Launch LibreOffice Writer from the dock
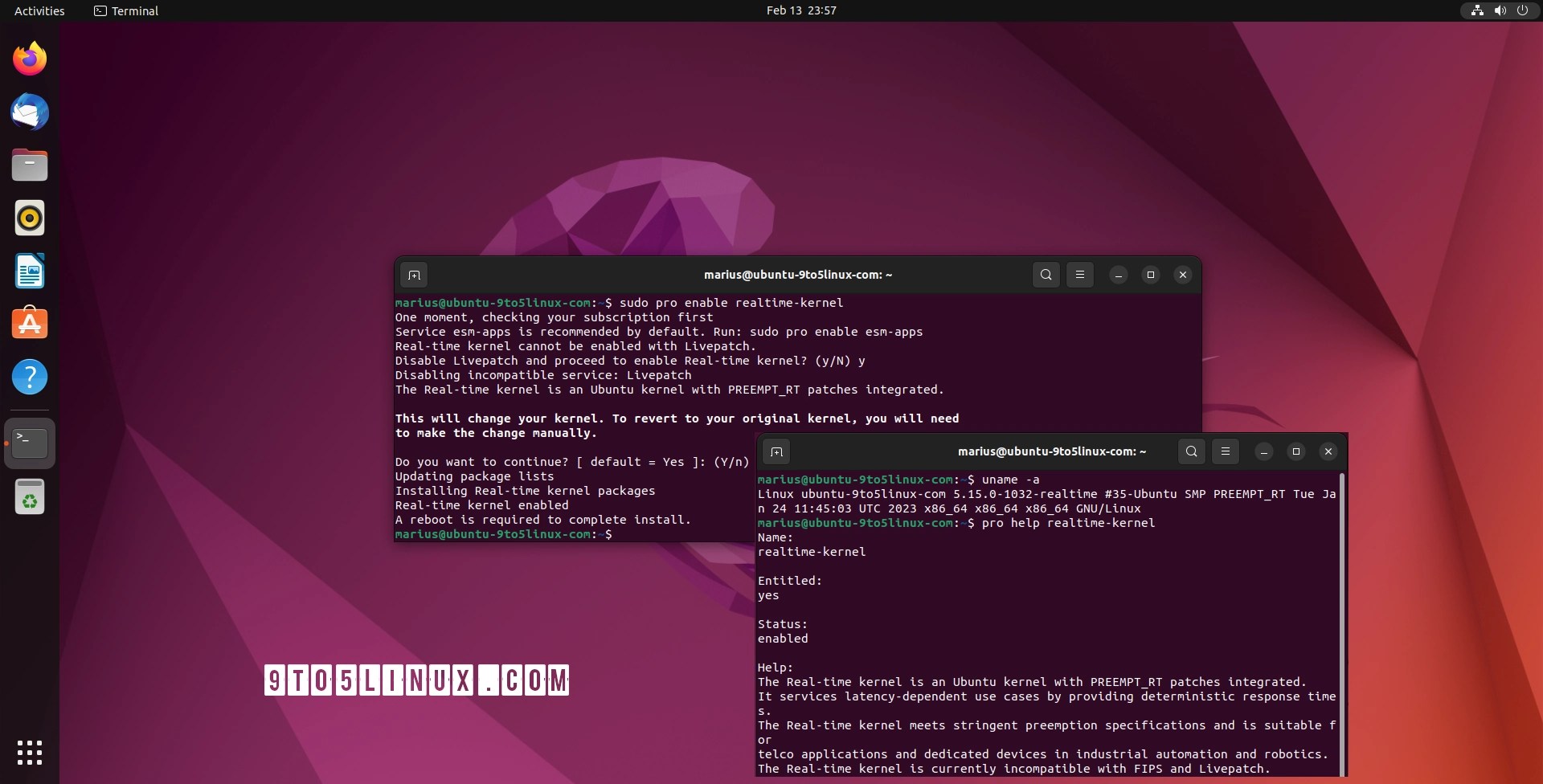The image size is (1543, 784). 30,272
